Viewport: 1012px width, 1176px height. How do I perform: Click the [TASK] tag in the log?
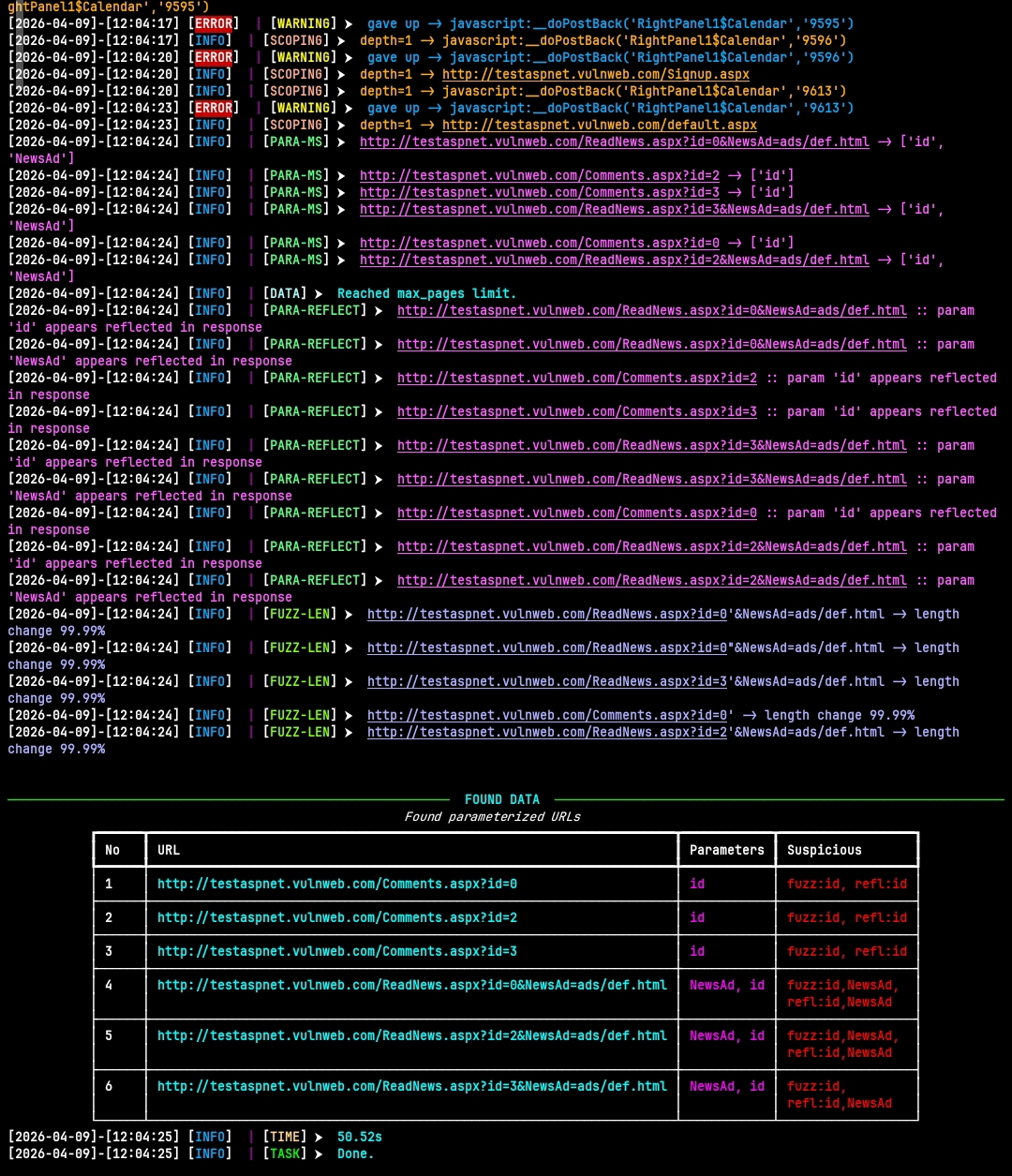click(285, 1154)
